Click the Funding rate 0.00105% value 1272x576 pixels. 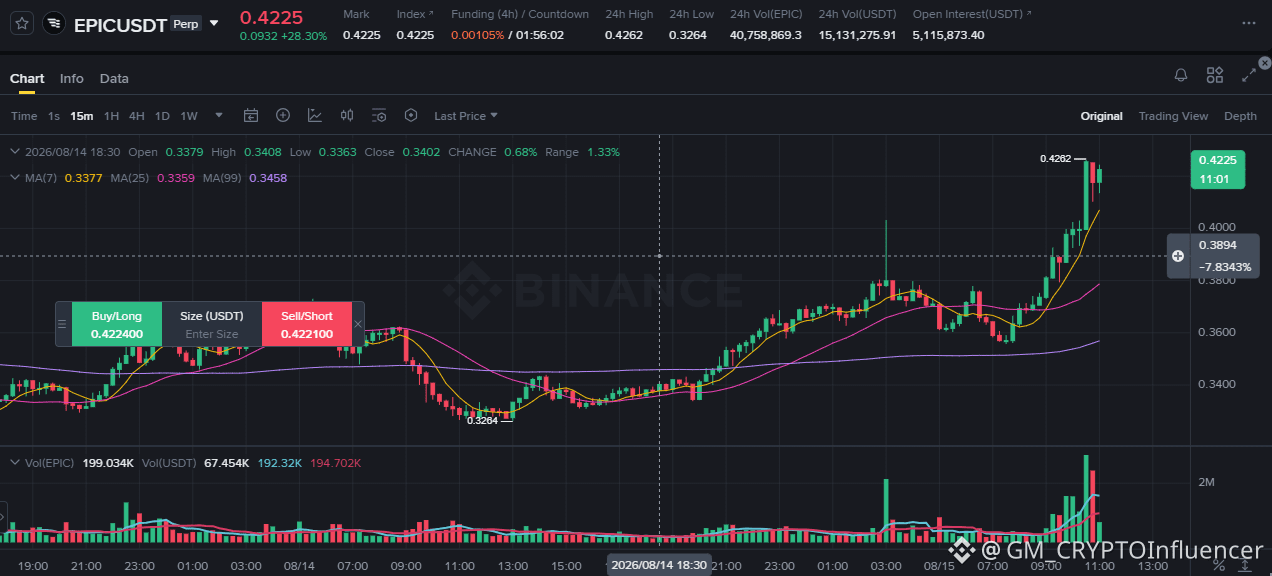(478, 35)
